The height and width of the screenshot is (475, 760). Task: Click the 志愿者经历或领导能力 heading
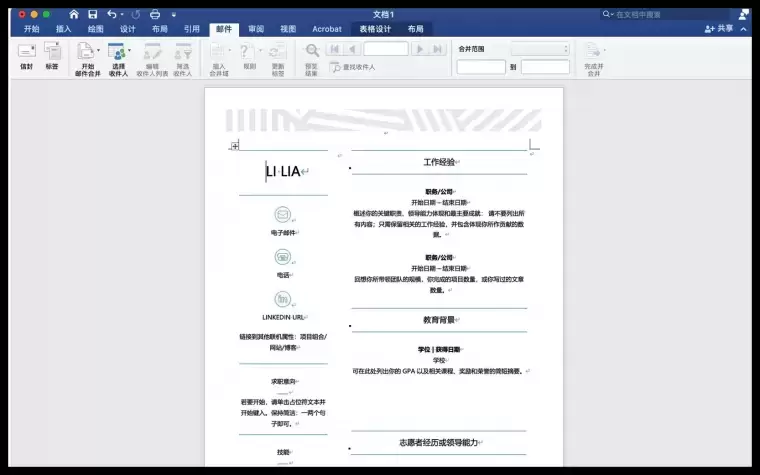(439, 443)
